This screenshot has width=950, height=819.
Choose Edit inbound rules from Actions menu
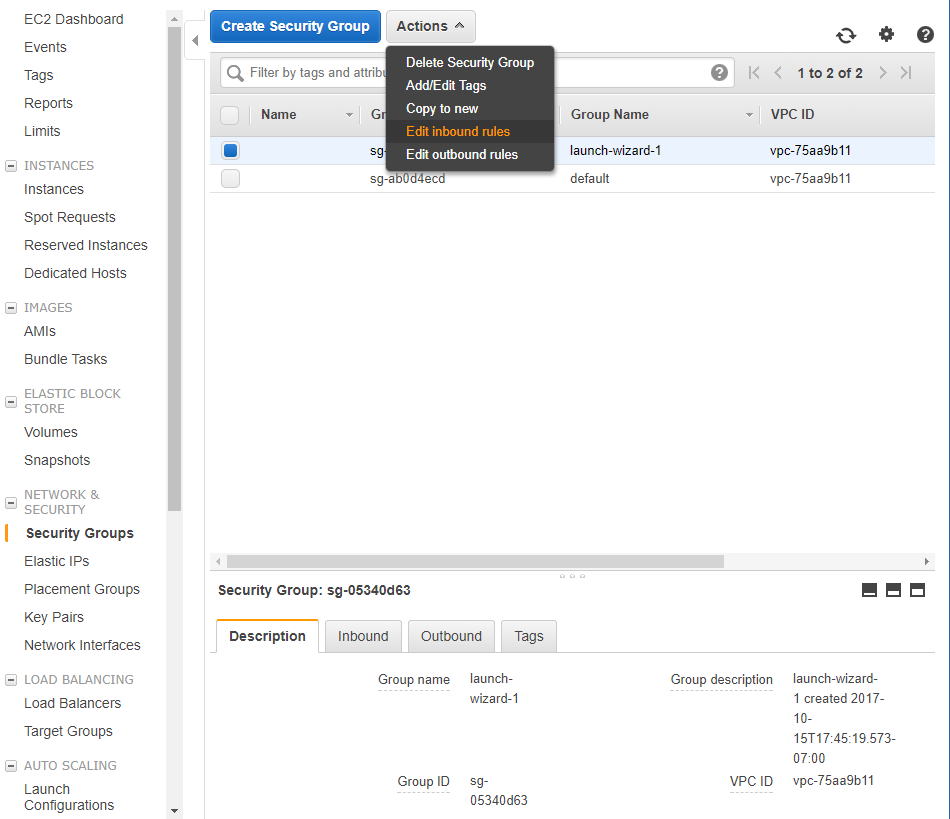460,131
